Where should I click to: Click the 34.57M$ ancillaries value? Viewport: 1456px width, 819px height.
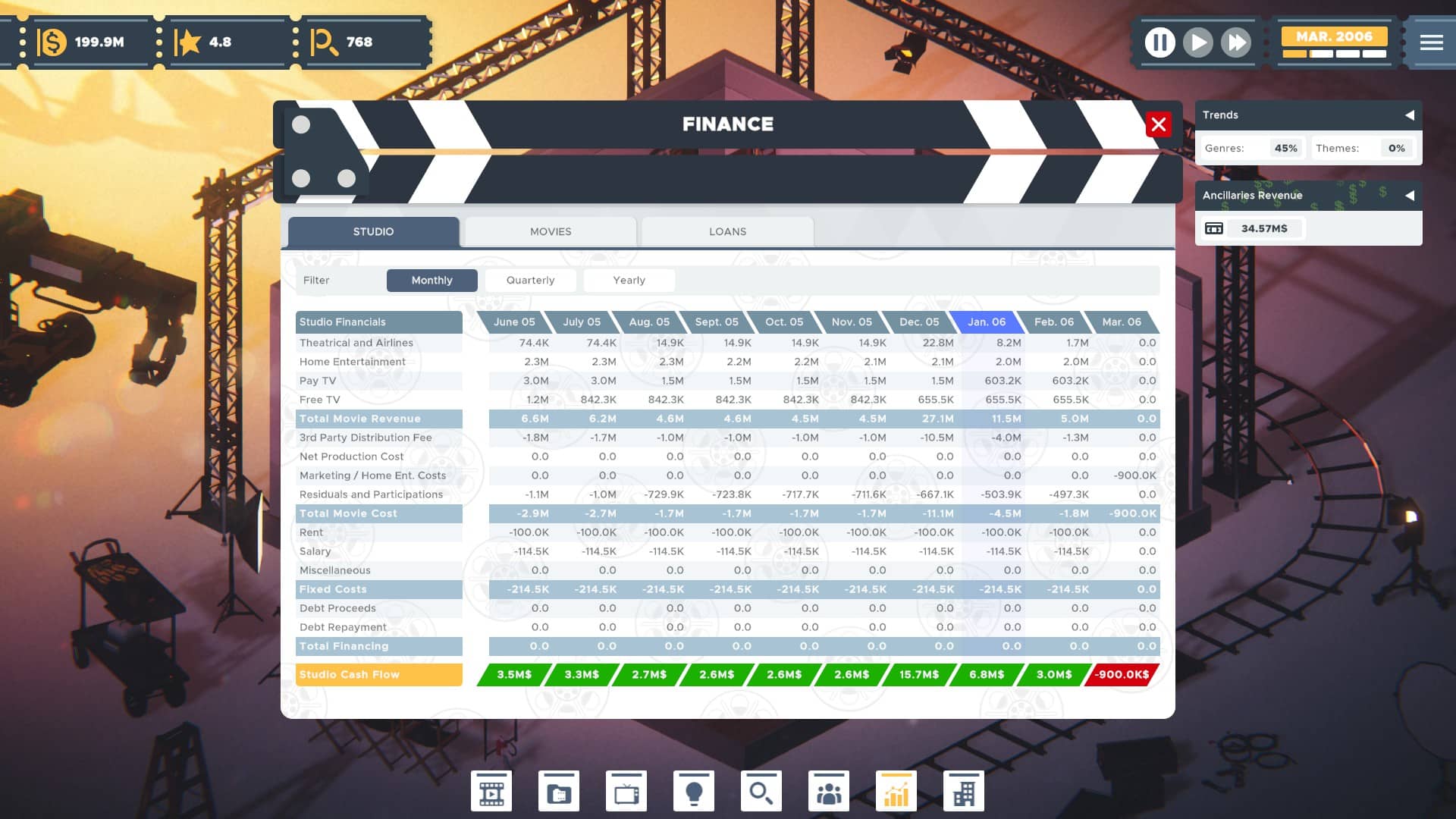click(x=1264, y=228)
